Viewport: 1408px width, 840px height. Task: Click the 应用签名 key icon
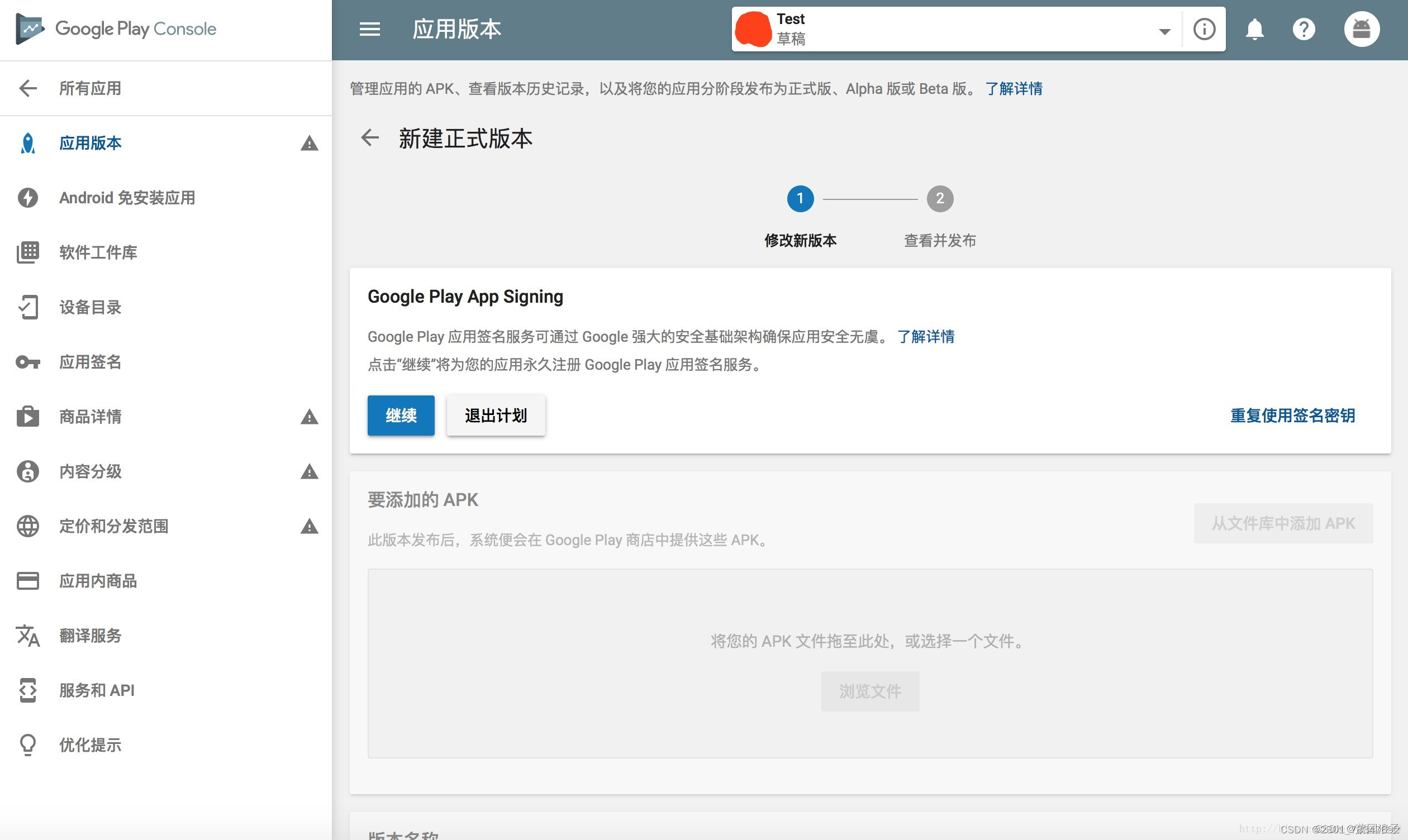[28, 362]
